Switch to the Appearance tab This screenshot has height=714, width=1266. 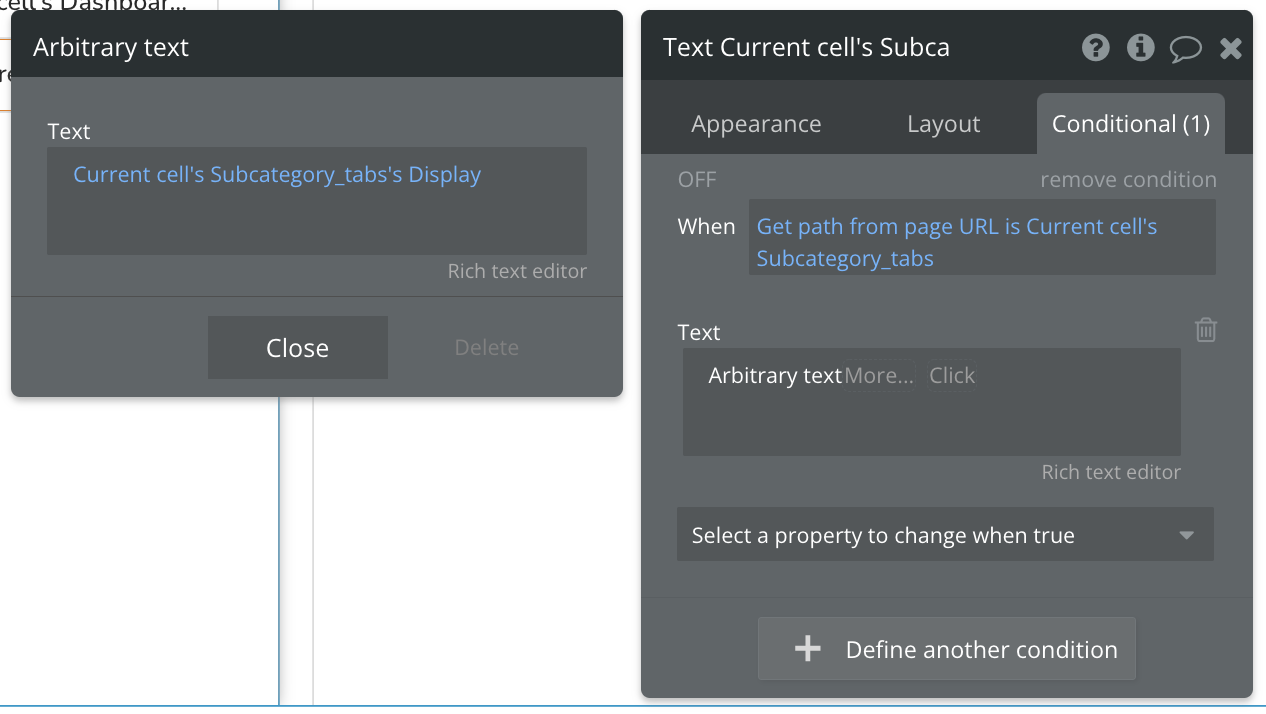point(756,124)
